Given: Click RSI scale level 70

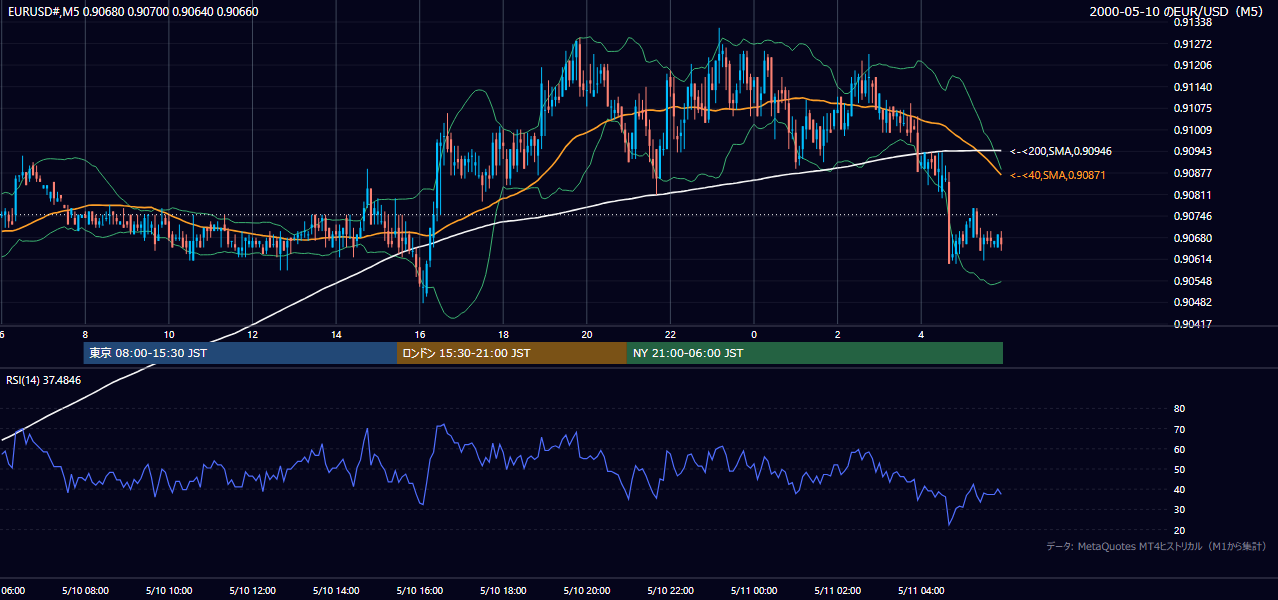Looking at the screenshot, I should click(x=1179, y=429).
